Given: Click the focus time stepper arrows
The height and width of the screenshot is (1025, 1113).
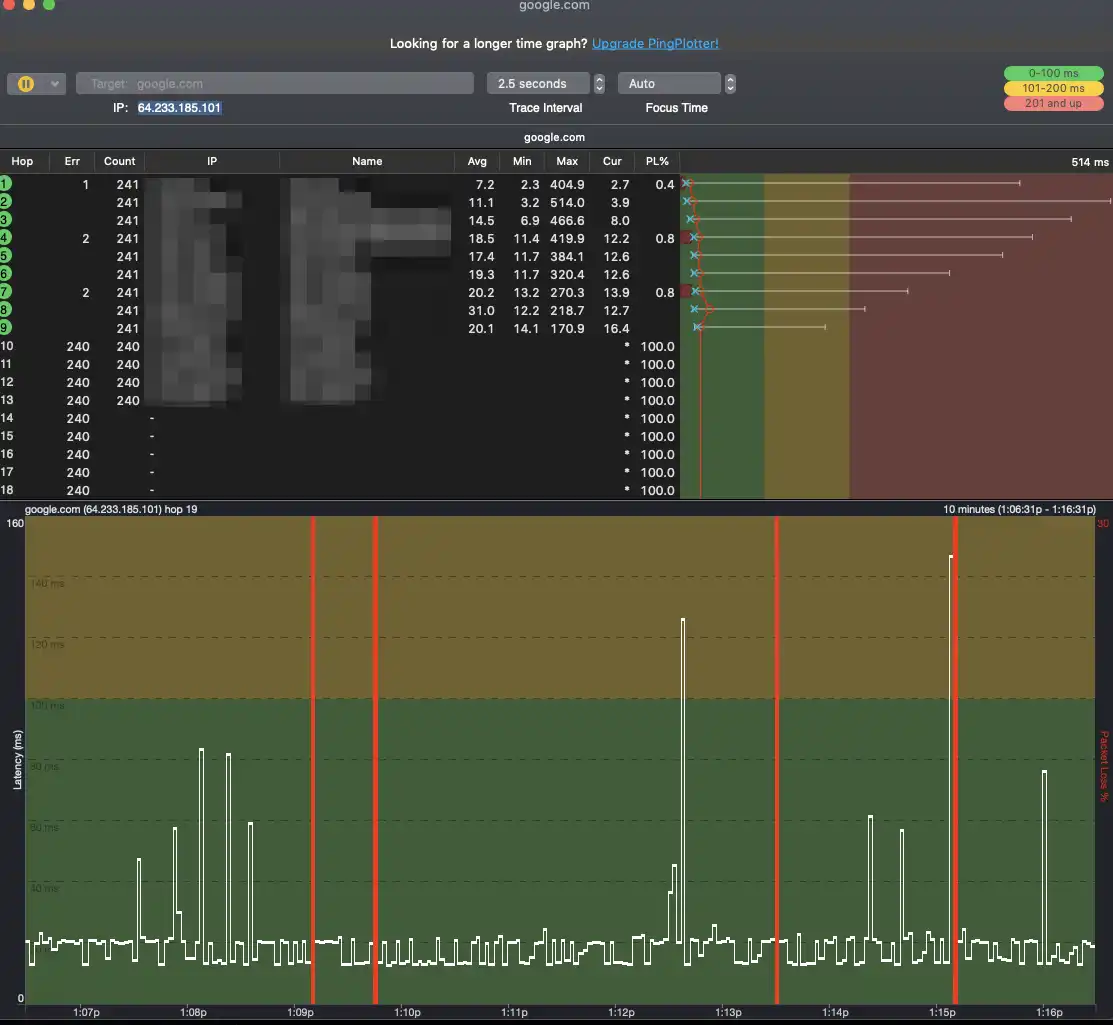Looking at the screenshot, I should tap(730, 83).
